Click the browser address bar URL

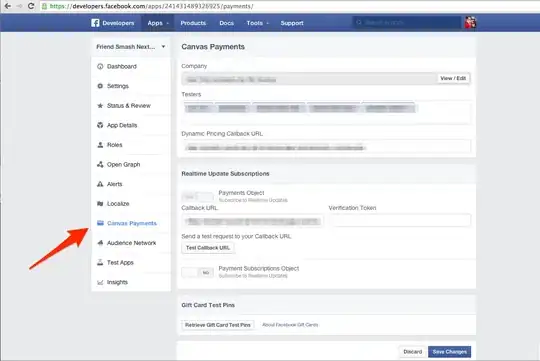(152, 6)
